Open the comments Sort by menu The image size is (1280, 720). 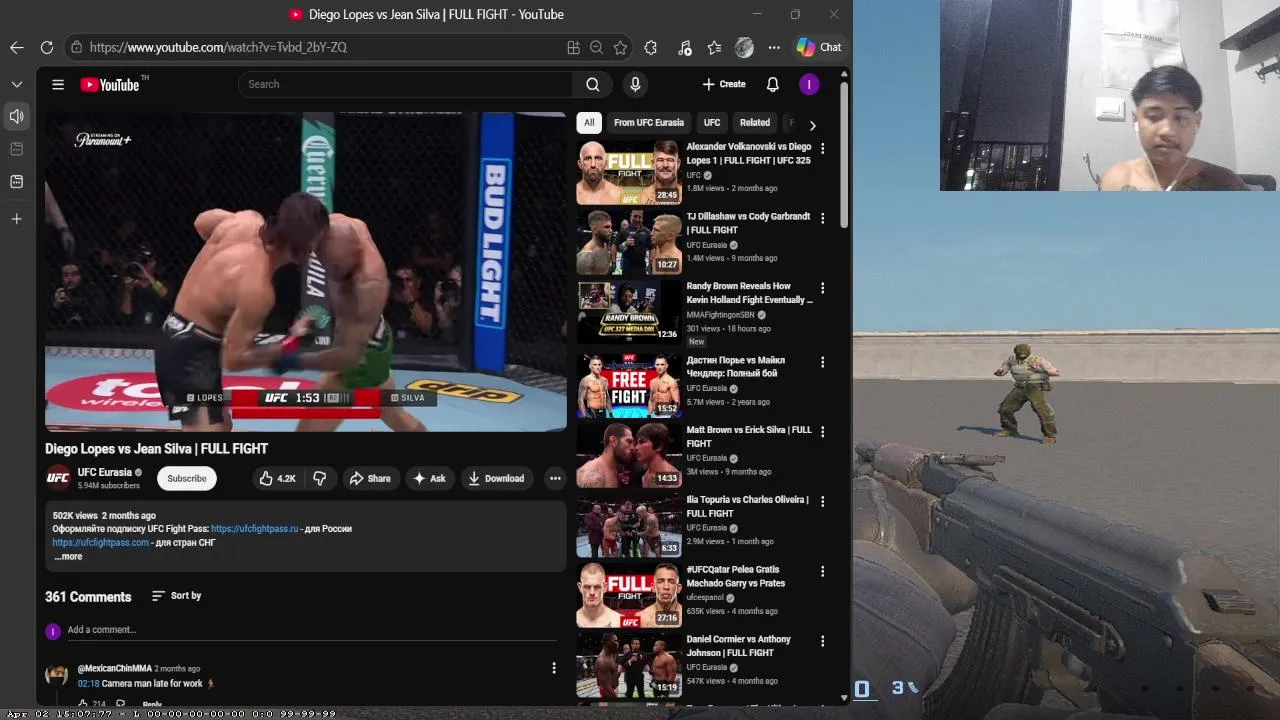click(176, 596)
